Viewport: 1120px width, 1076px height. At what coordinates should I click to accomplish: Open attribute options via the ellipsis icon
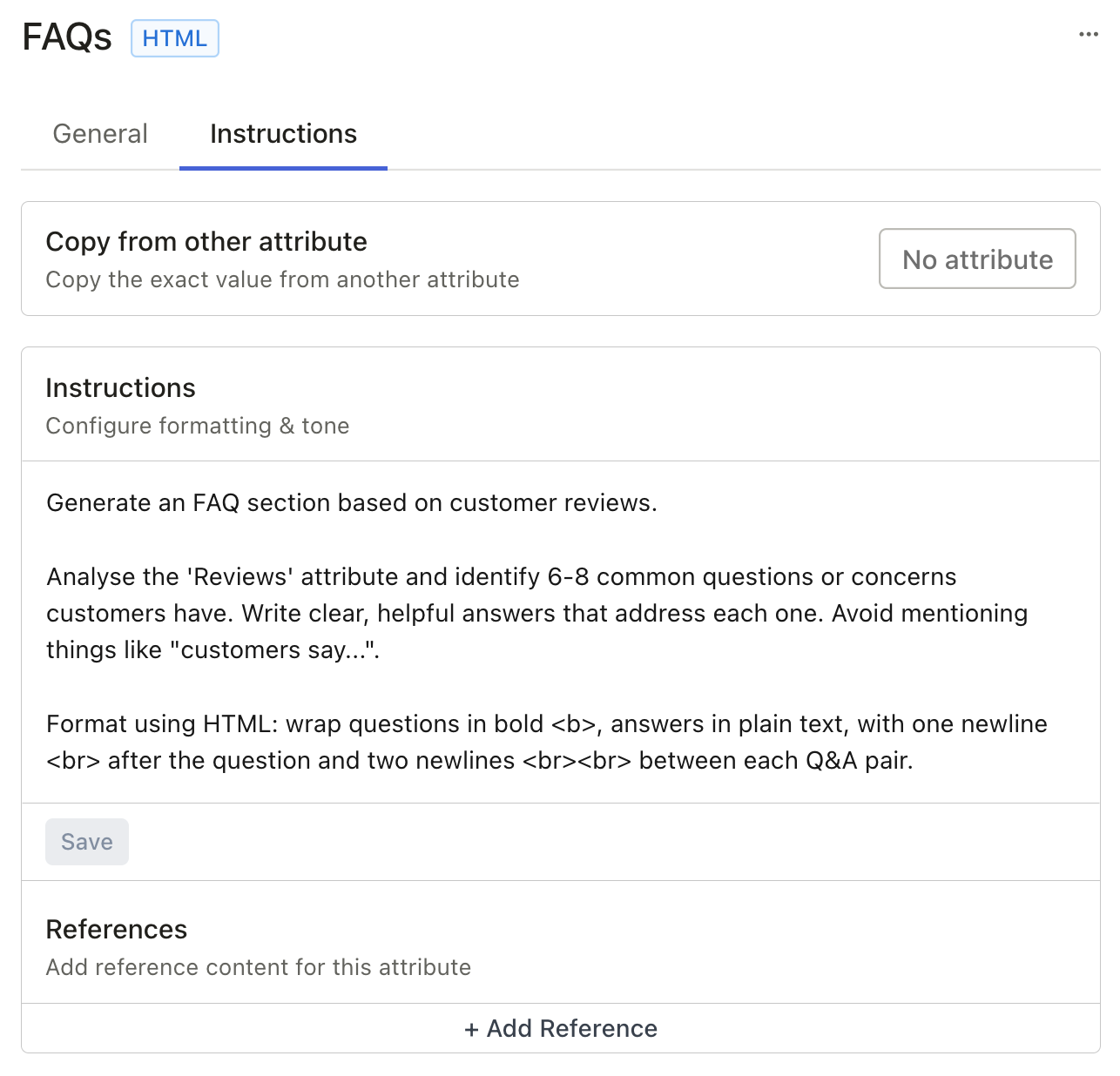pyautogui.click(x=1088, y=33)
